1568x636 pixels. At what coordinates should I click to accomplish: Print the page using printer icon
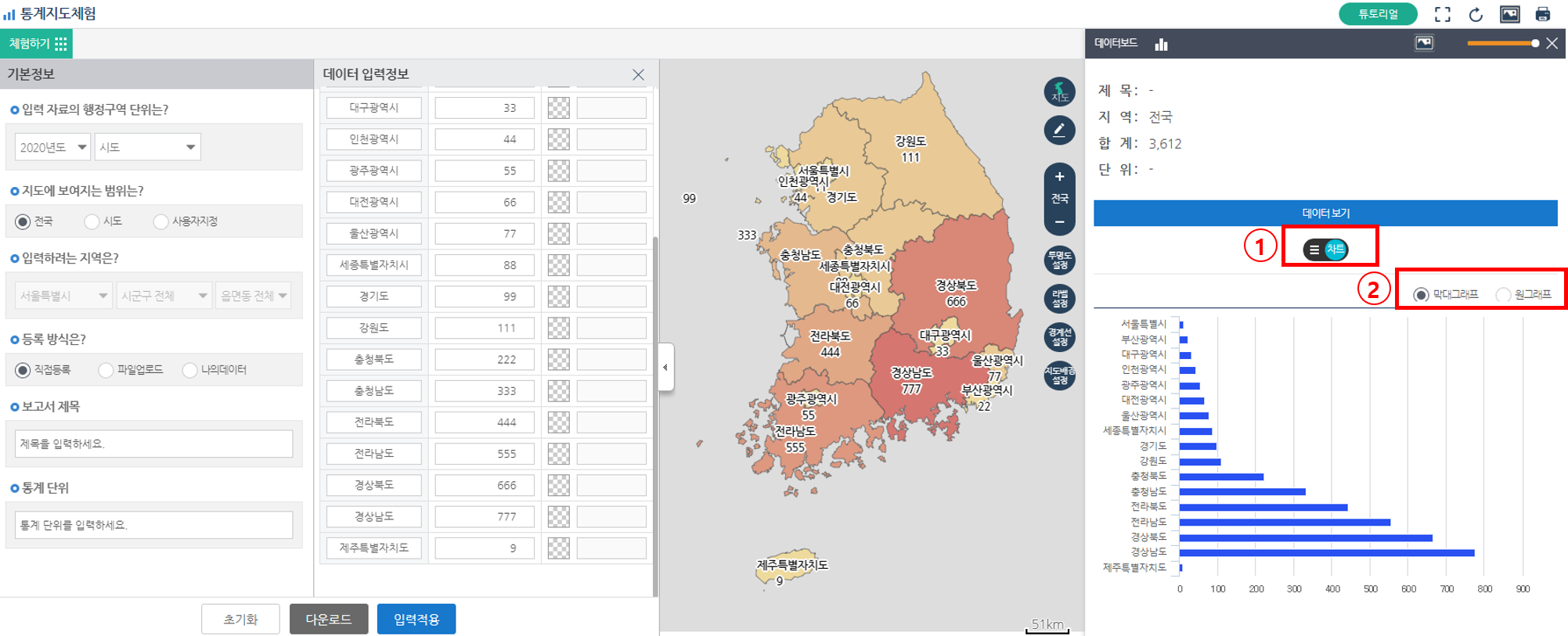(1543, 14)
